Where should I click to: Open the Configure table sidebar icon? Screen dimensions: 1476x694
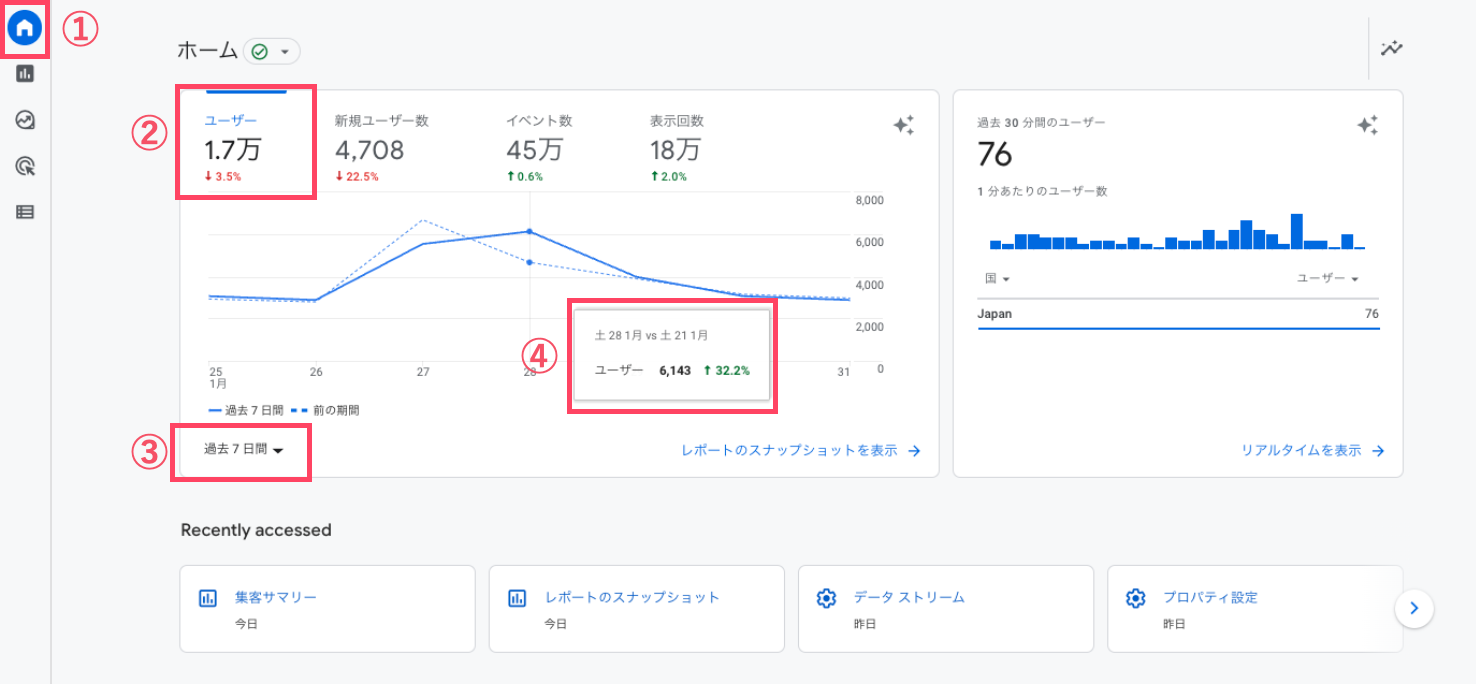pyautogui.click(x=25, y=212)
